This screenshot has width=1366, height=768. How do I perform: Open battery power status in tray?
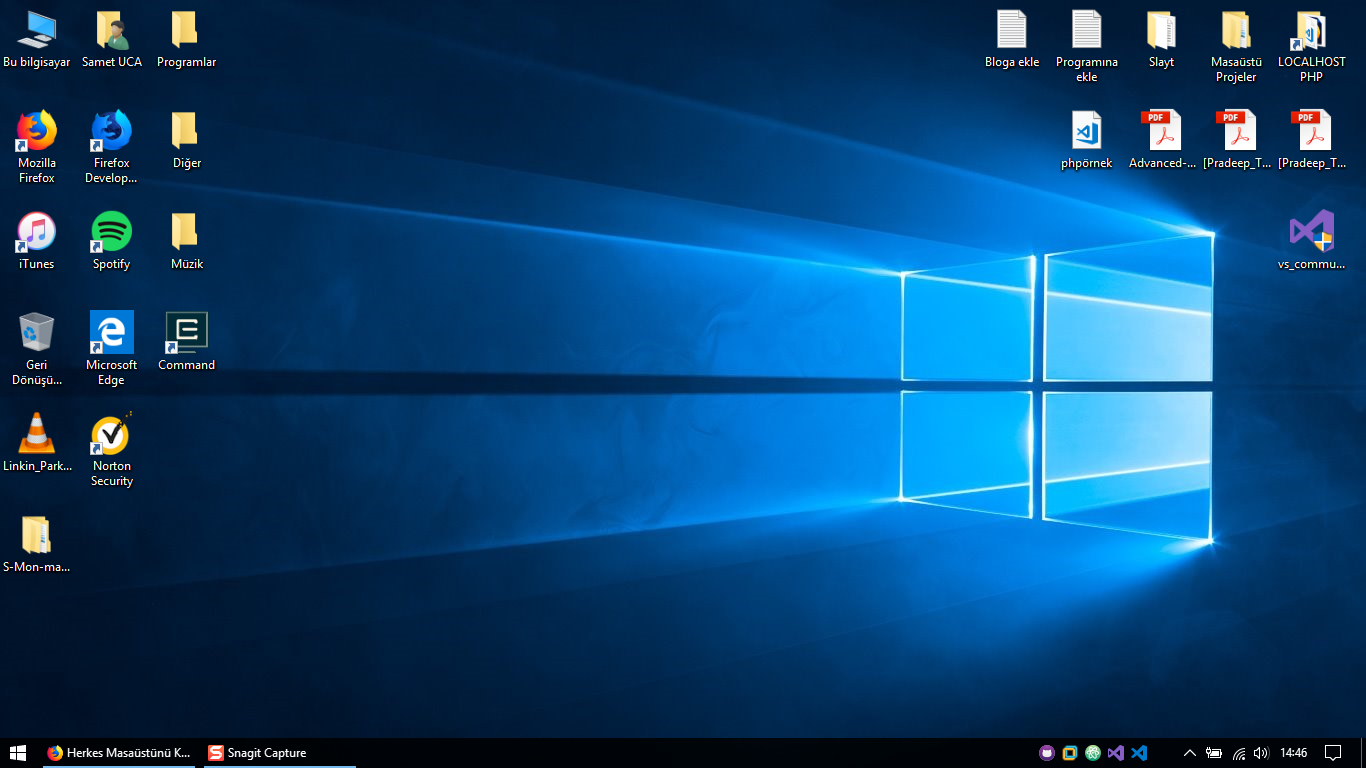pyautogui.click(x=1214, y=753)
